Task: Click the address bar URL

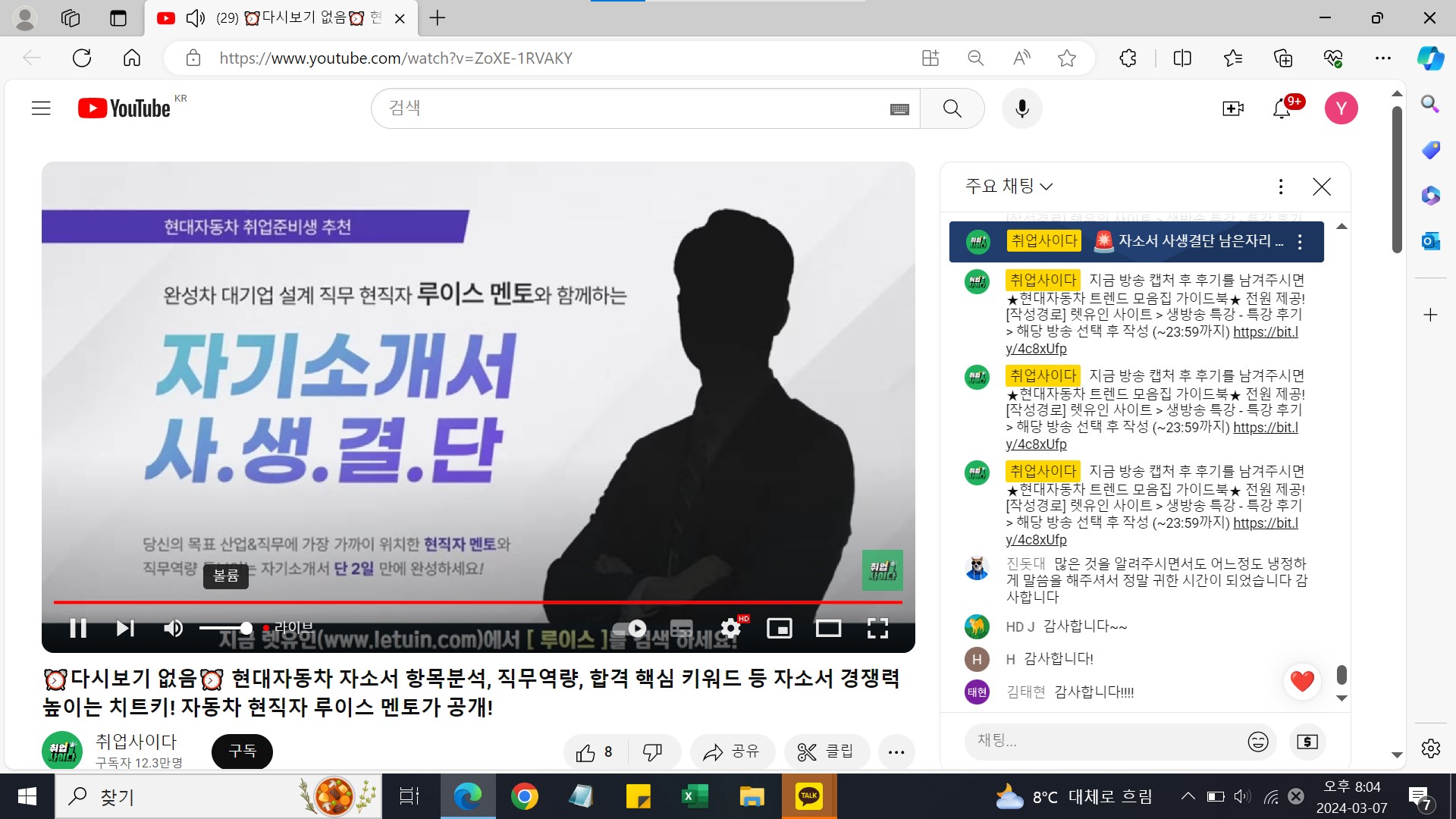Action: coord(396,58)
